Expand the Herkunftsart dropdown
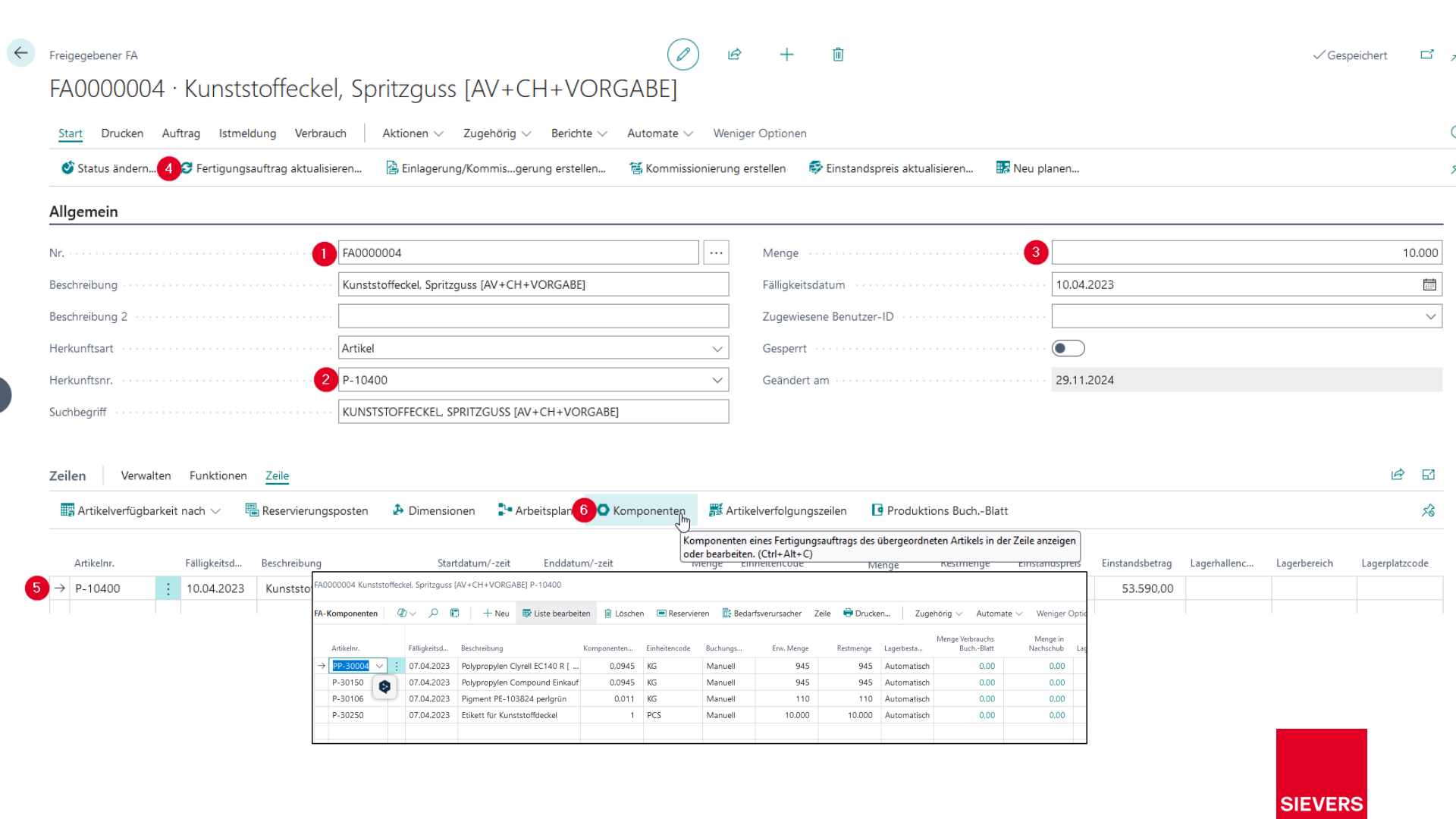The height and width of the screenshot is (819, 1456). point(717,349)
